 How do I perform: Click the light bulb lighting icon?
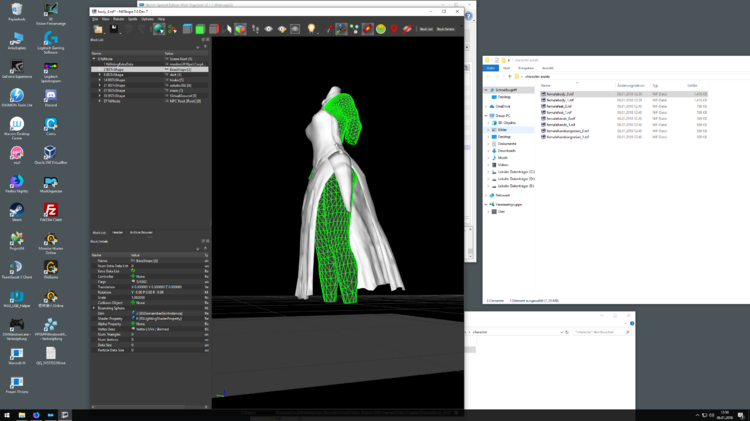[x=311, y=29]
